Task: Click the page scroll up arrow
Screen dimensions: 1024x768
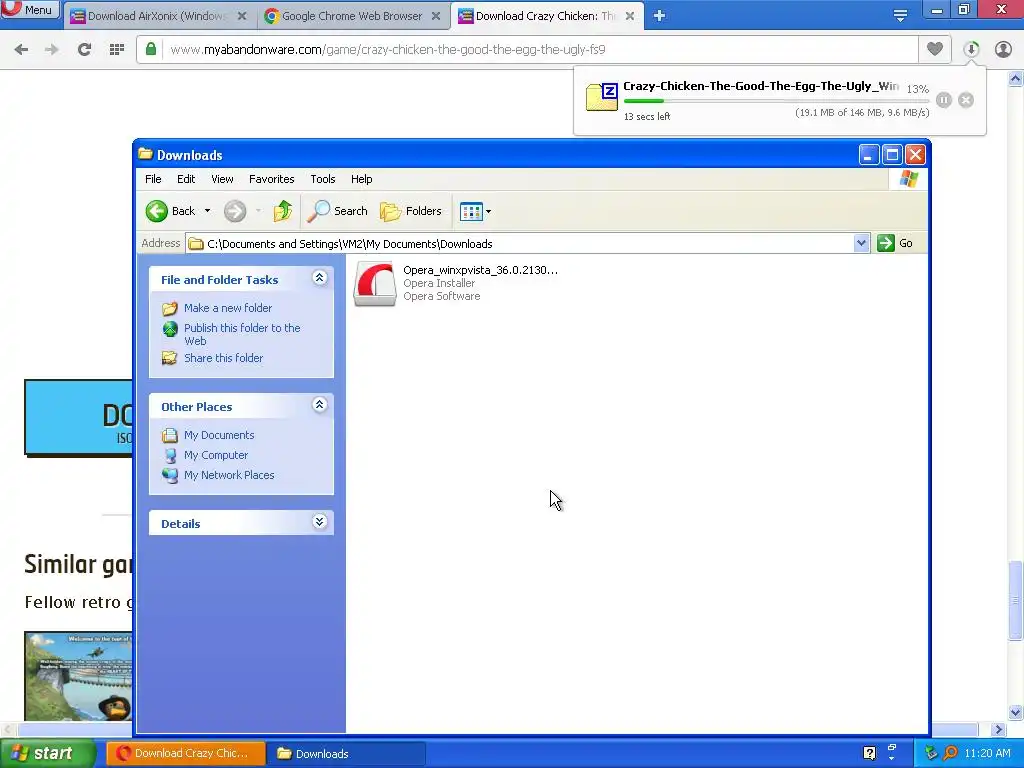Action: pos(1015,79)
